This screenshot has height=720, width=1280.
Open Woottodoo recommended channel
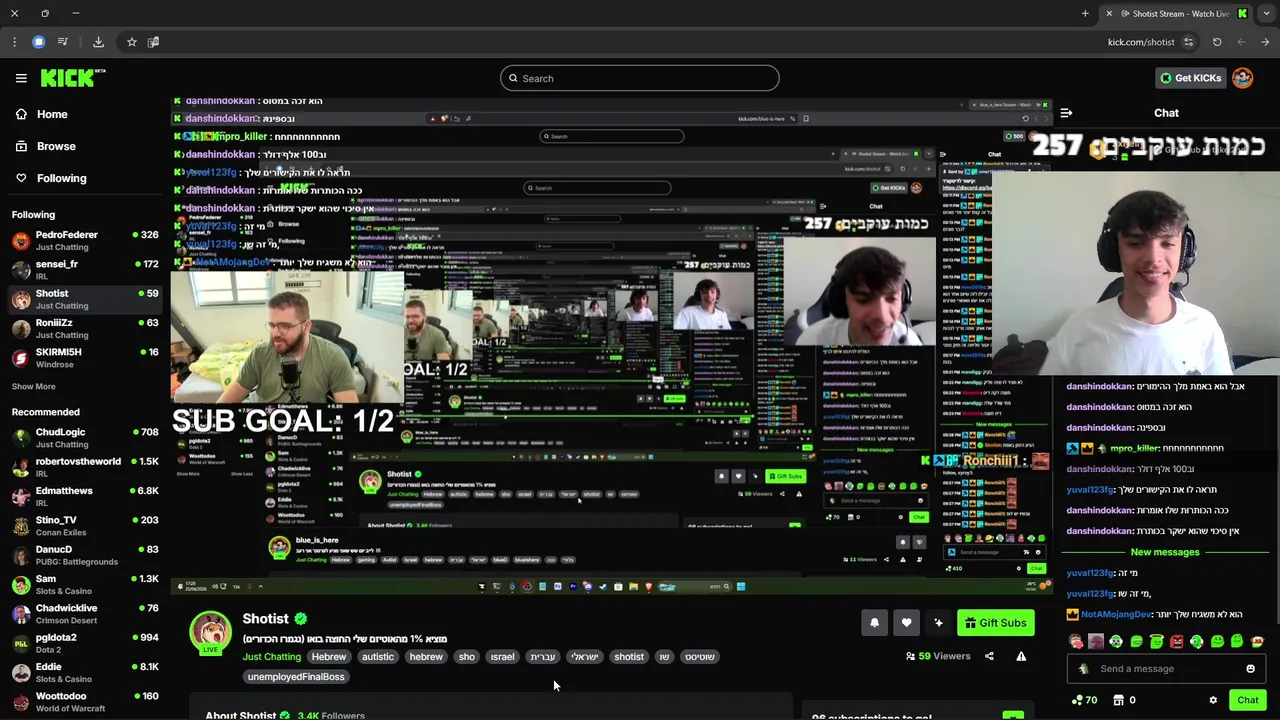[85, 701]
